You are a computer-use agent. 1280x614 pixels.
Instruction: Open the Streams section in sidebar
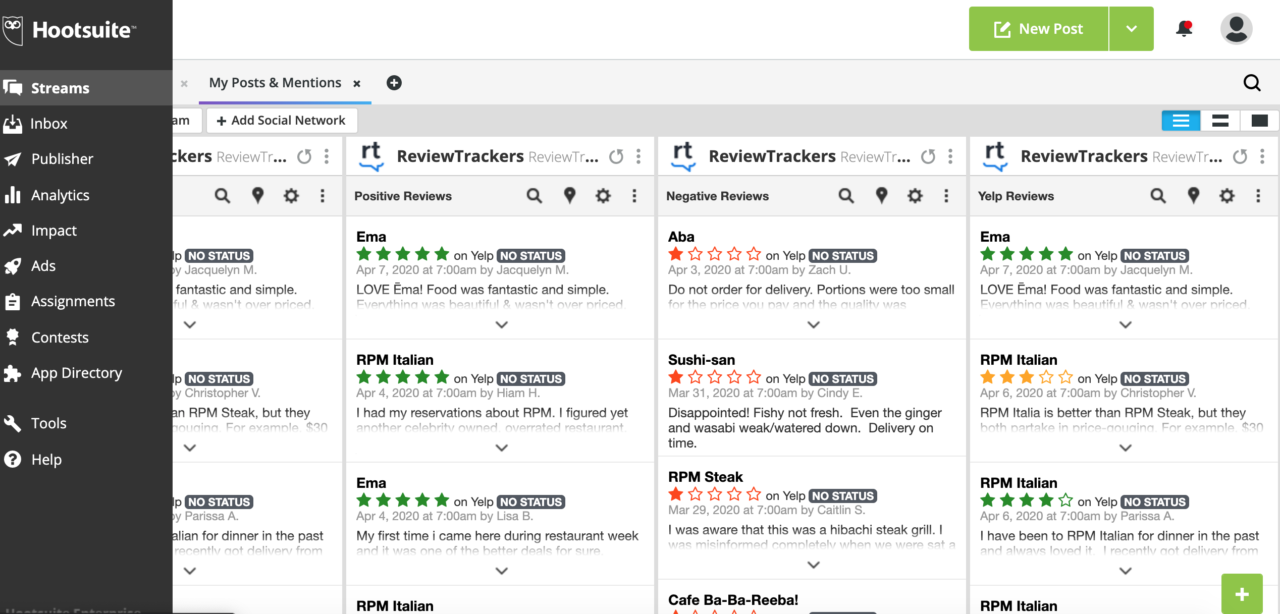pos(60,88)
